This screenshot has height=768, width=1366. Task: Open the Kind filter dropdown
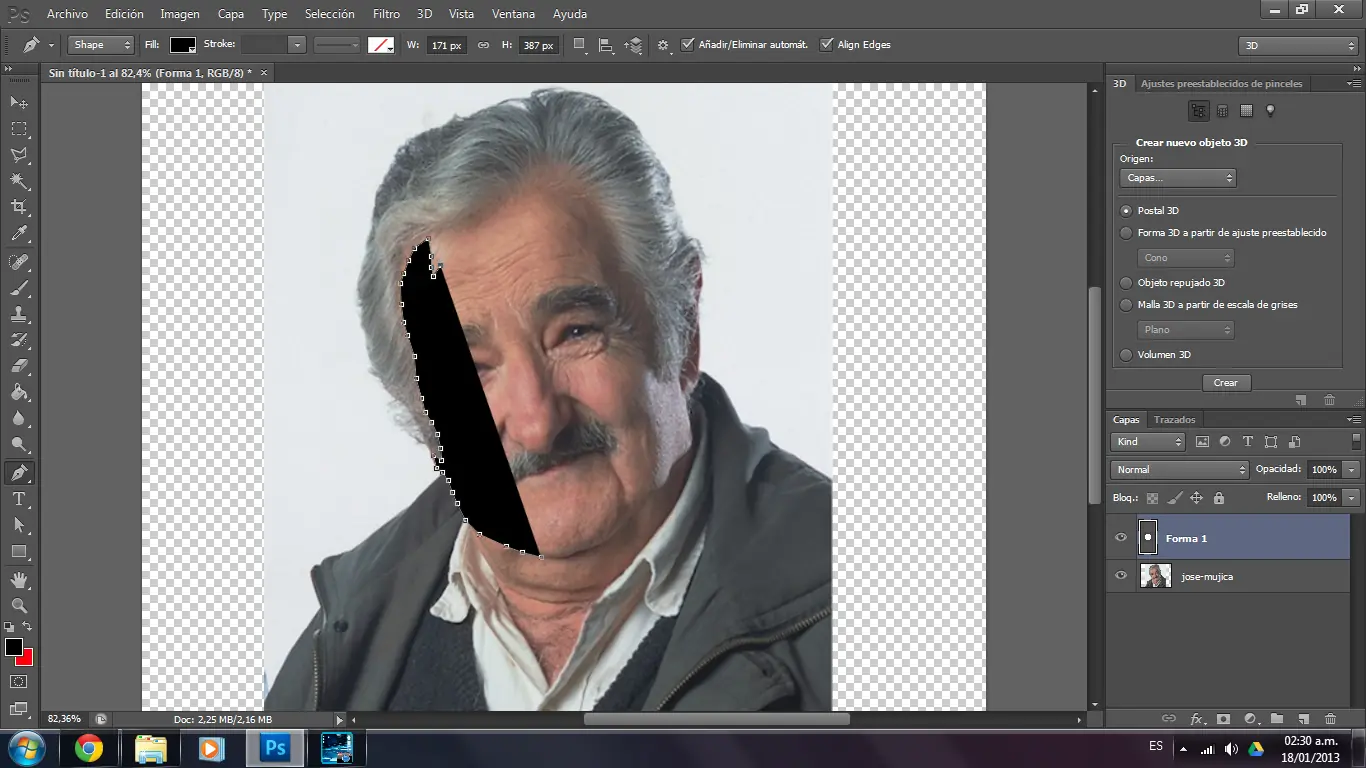click(x=1148, y=442)
